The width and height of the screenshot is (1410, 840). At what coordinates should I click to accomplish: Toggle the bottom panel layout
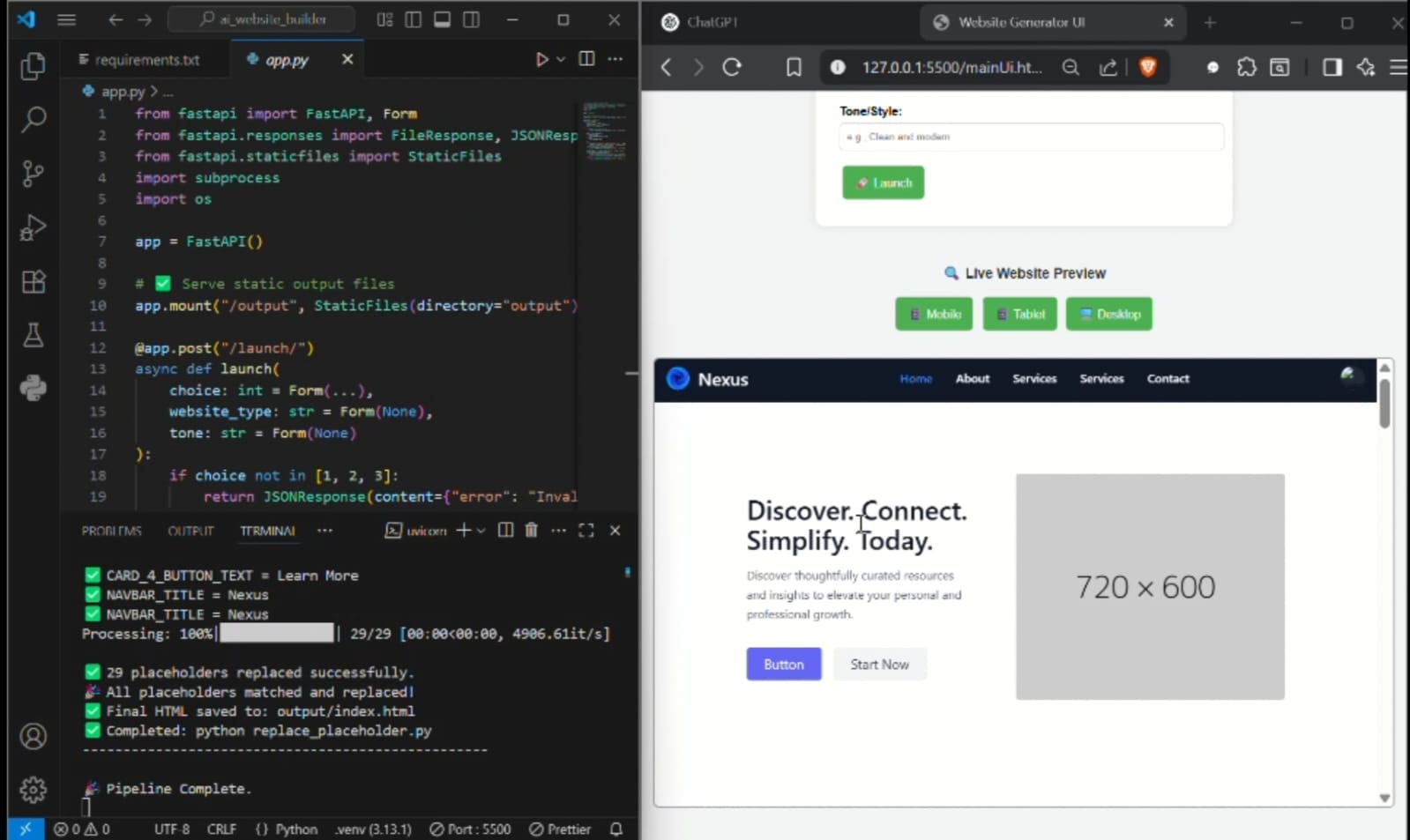coord(442,19)
